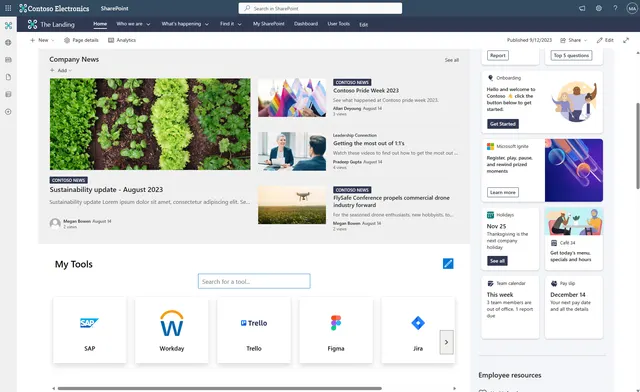Open the Café 34 menu card
Screen dimensions: 640x392
(x=573, y=239)
